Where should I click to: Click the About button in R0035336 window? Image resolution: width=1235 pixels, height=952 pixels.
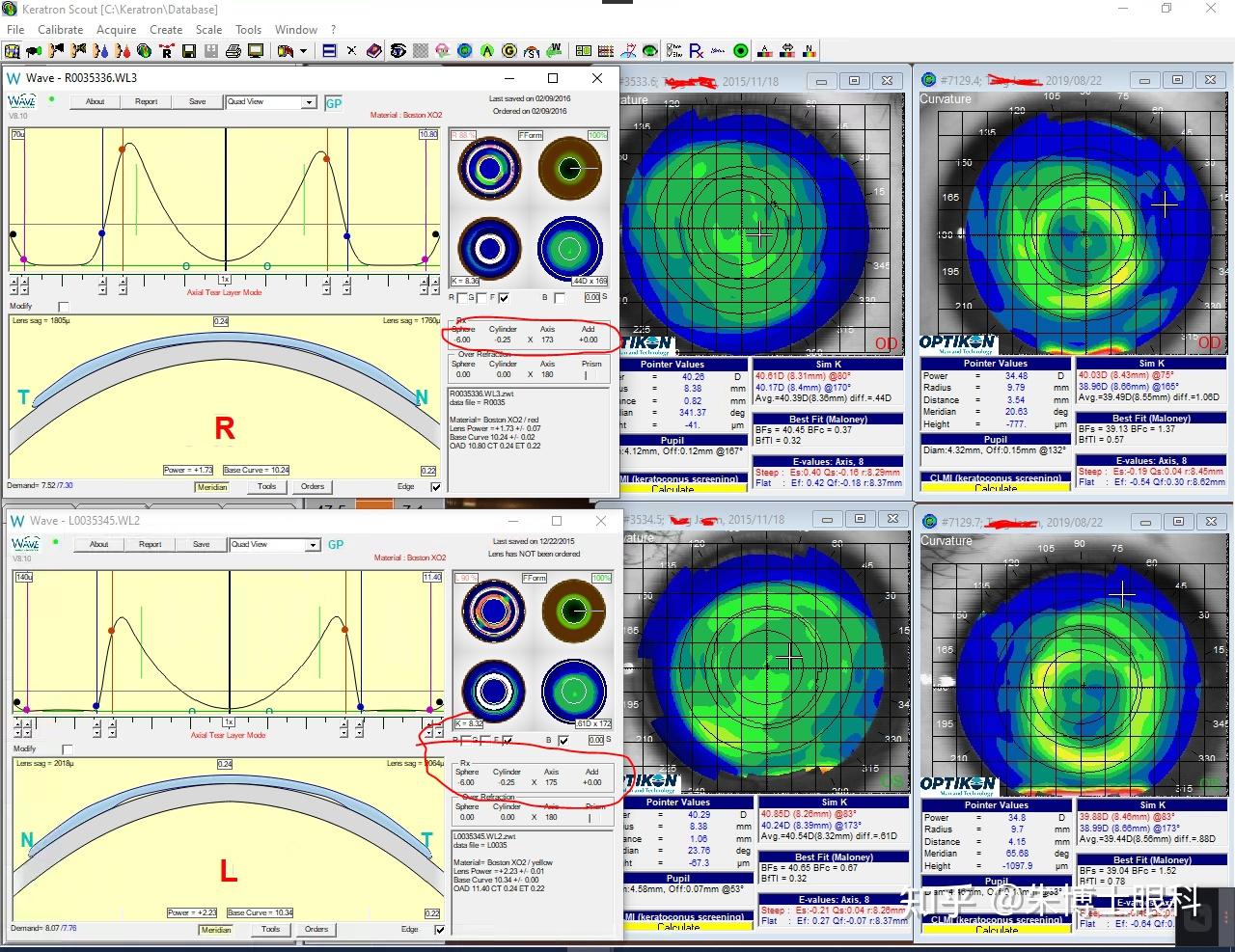[96, 101]
